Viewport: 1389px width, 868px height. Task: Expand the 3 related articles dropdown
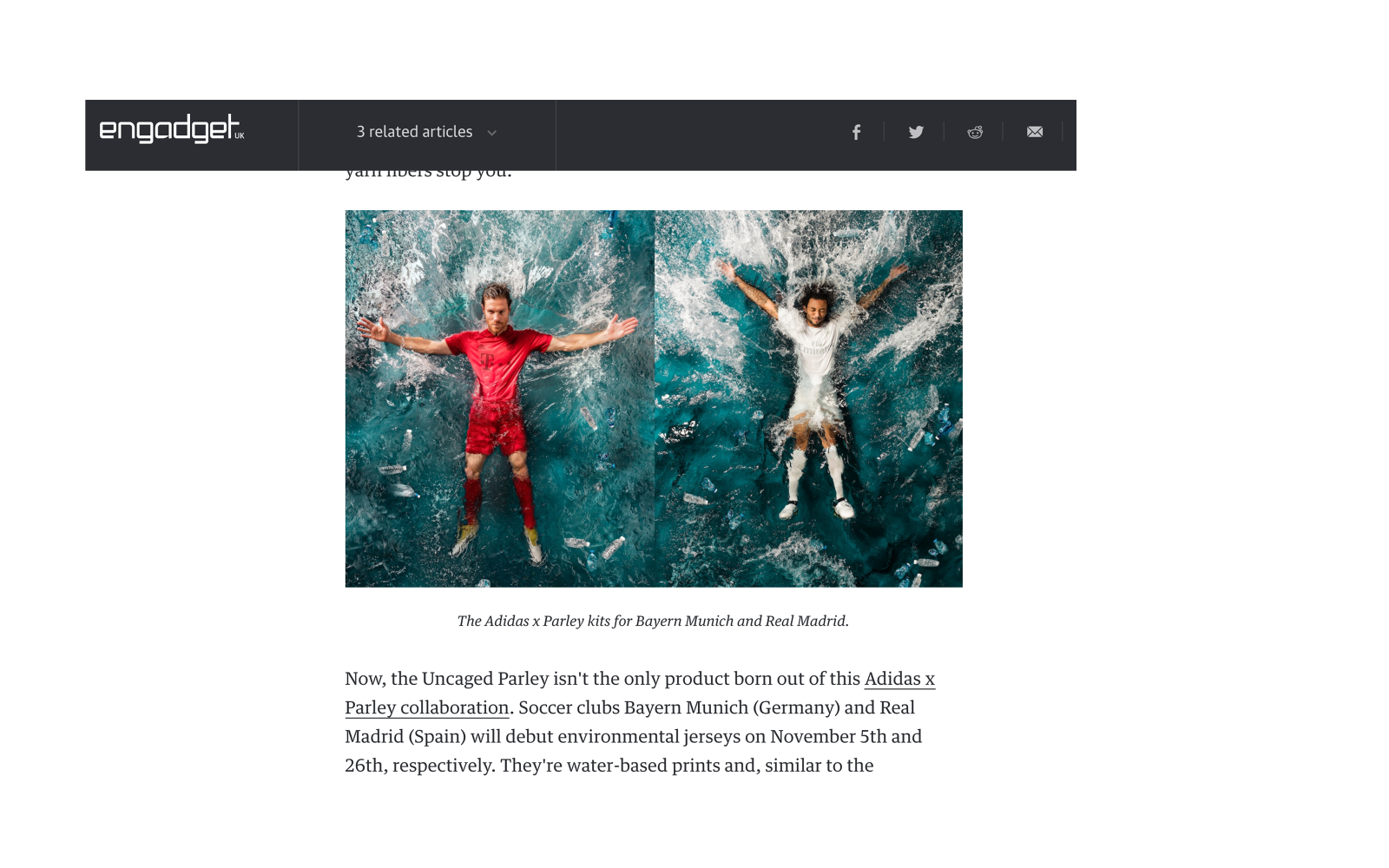(x=426, y=132)
